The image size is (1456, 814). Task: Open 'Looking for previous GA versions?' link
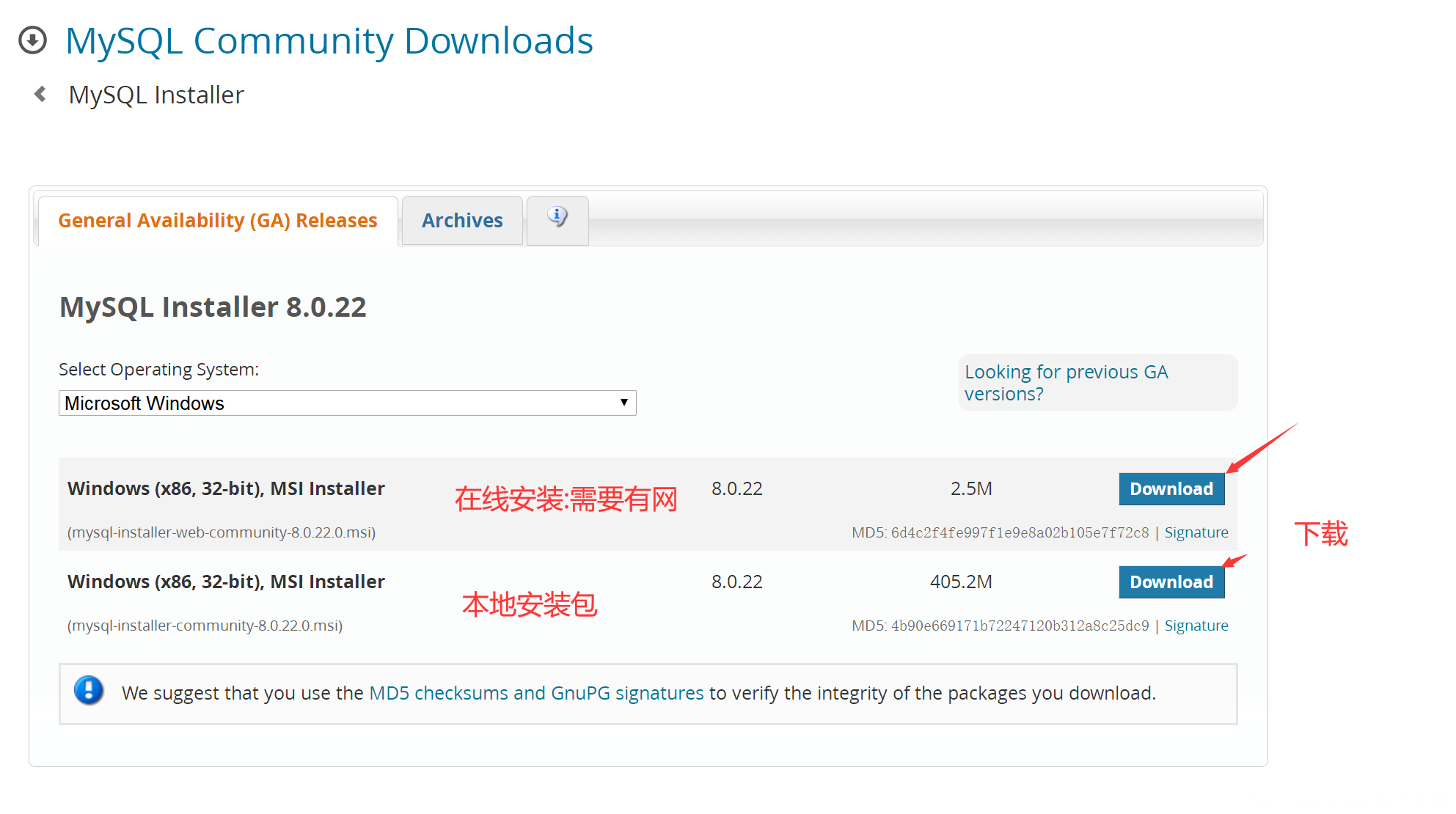[x=1066, y=383]
